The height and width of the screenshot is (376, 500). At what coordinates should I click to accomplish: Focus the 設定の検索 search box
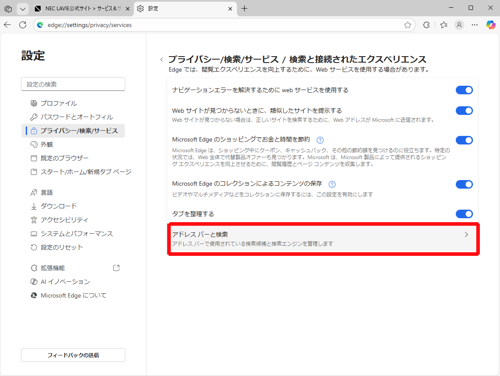pyautogui.click(x=73, y=84)
